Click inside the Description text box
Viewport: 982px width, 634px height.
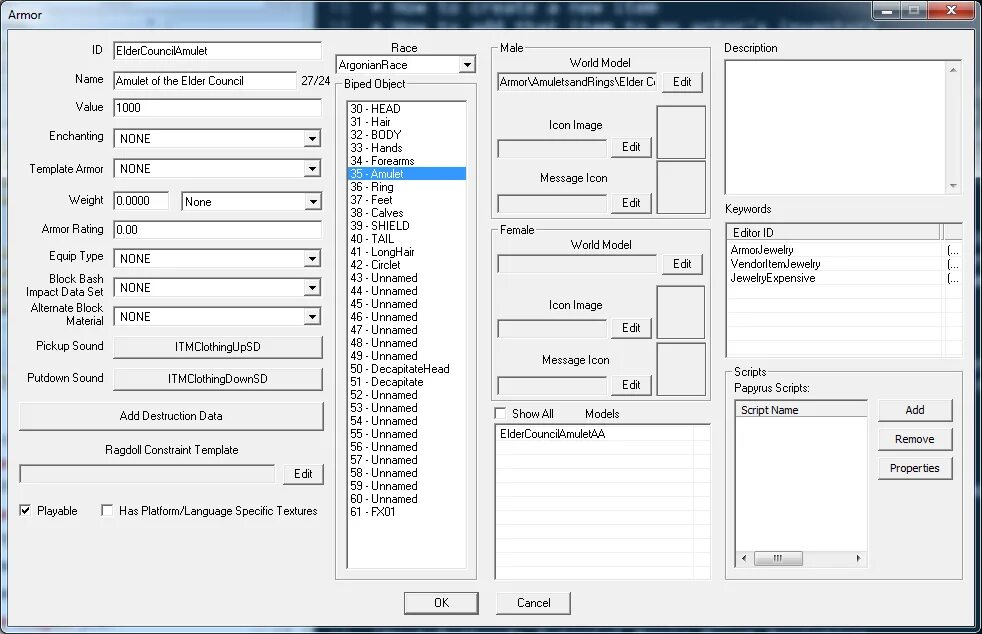836,128
